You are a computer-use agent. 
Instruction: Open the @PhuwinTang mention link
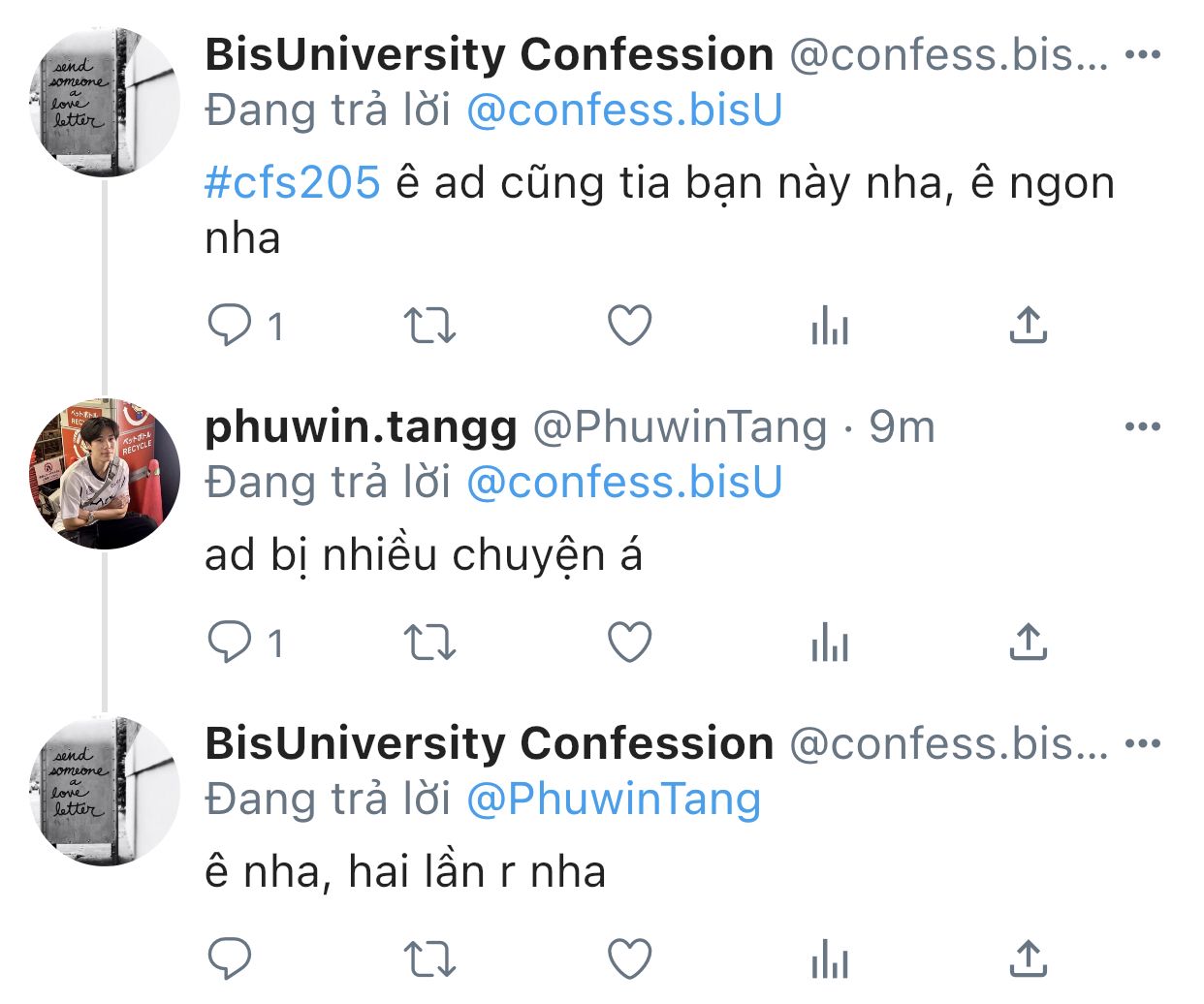(x=614, y=800)
